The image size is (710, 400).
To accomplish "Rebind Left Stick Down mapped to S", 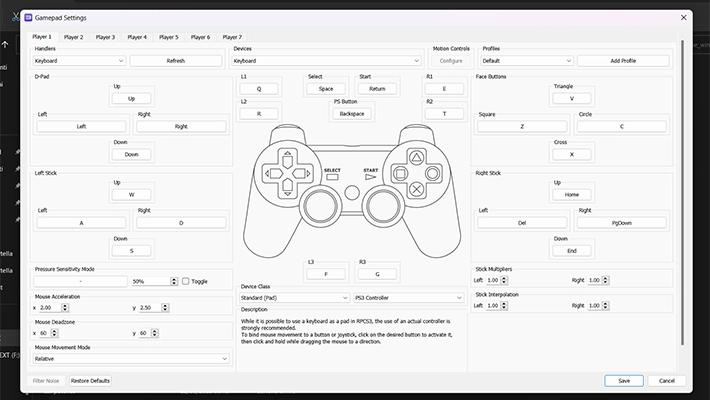I will pyautogui.click(x=131, y=251).
